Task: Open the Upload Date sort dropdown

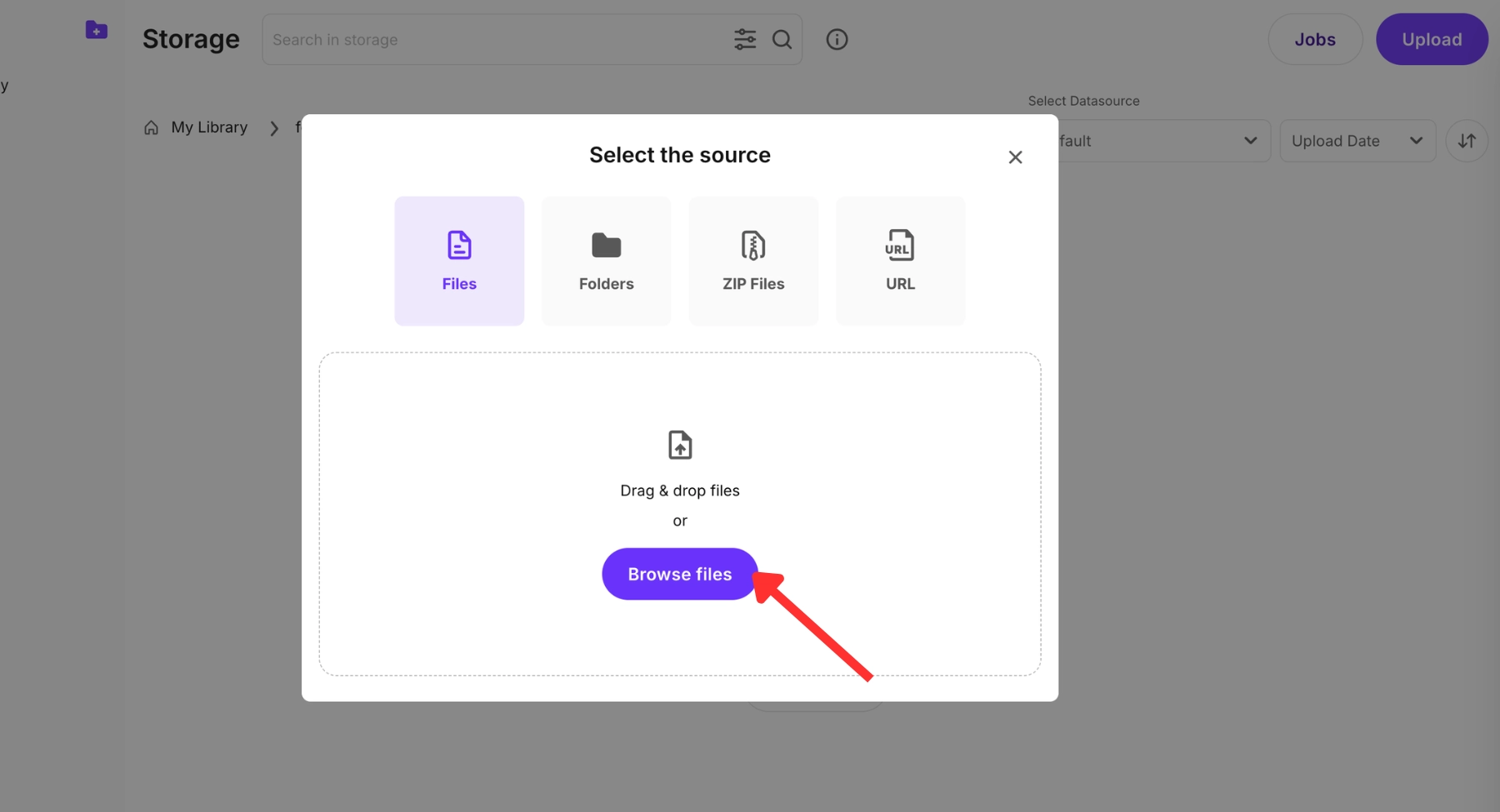Action: tap(1357, 141)
